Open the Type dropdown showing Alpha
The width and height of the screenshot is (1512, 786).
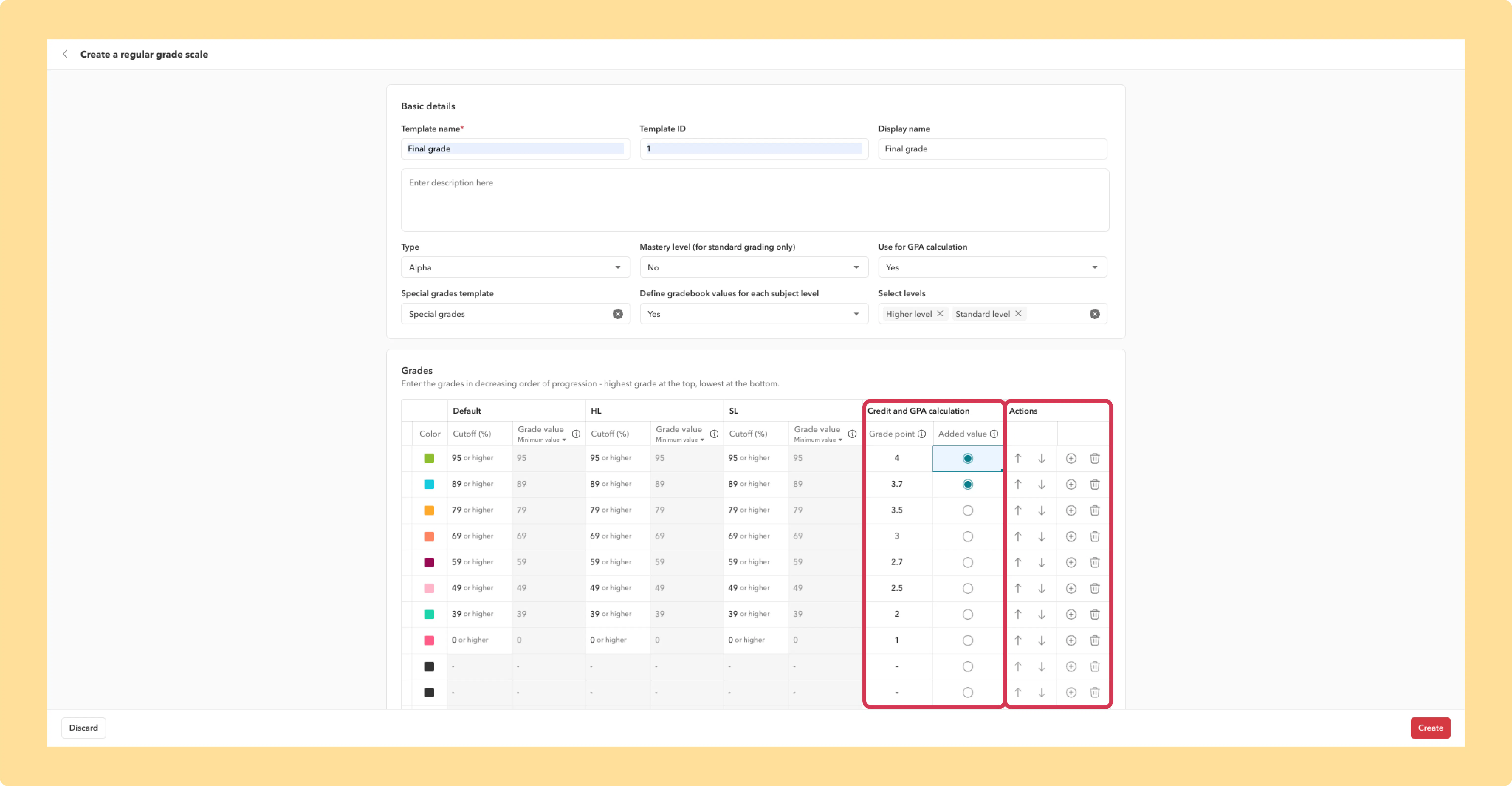[515, 267]
